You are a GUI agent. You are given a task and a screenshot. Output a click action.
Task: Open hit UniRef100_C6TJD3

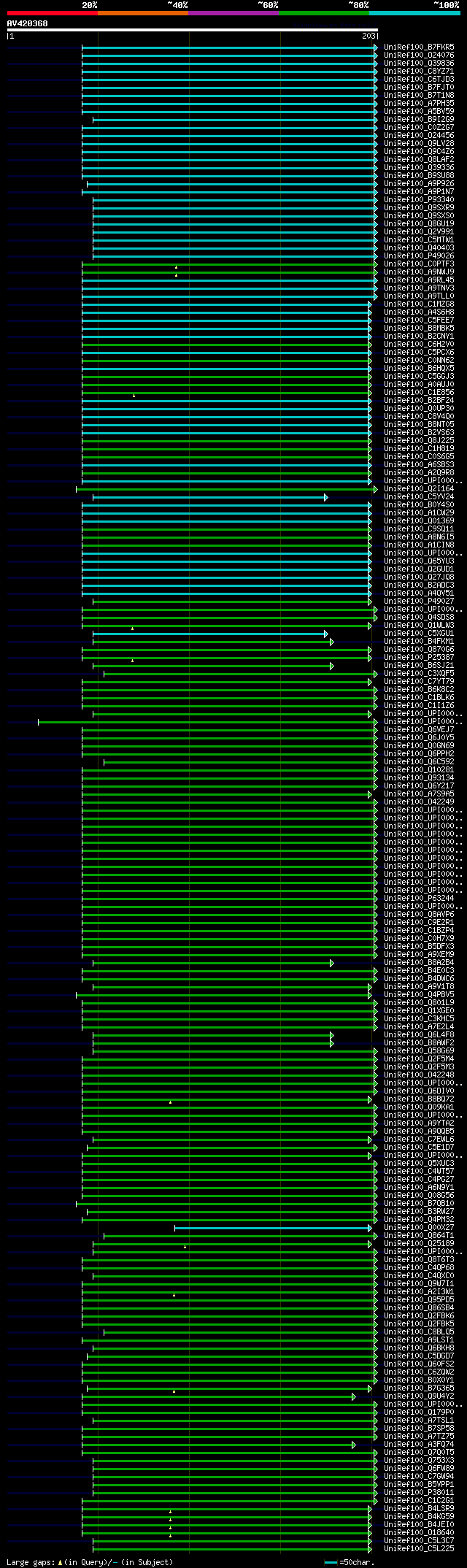[x=419, y=80]
